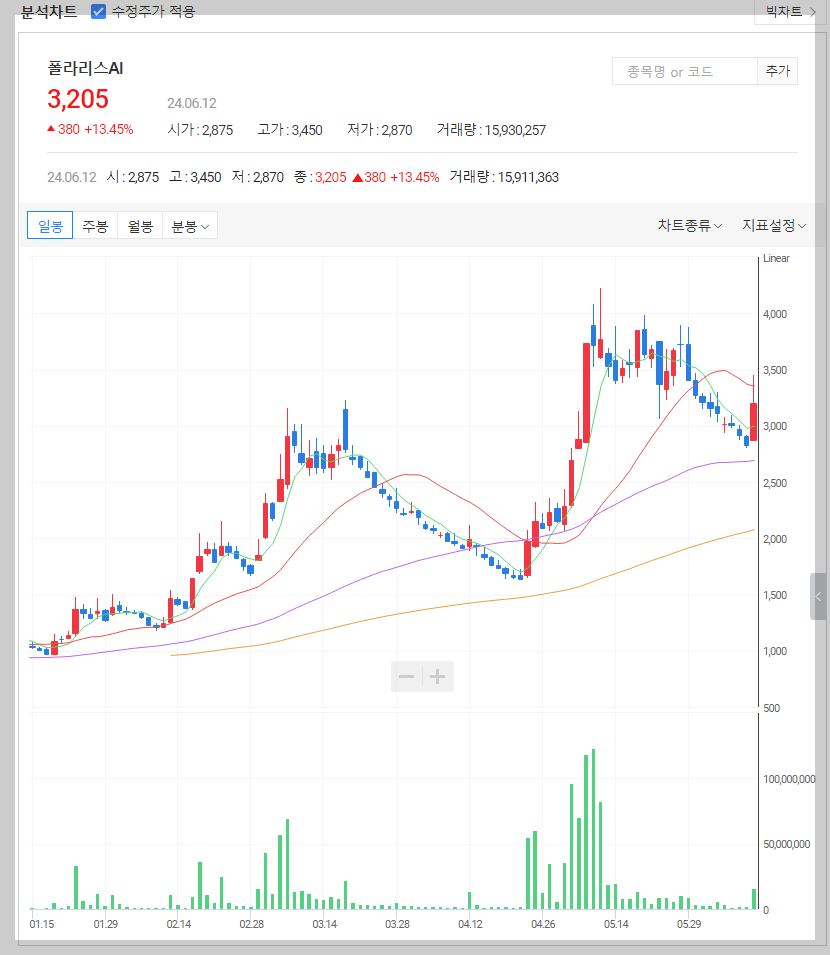Click the 01.15 date axis label

tap(41, 924)
